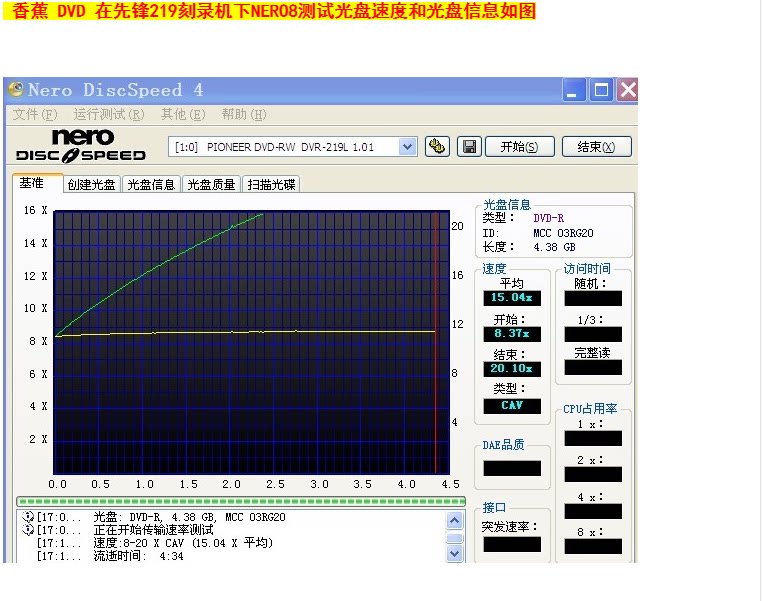Image resolution: width=762 pixels, height=601 pixels.
Task: Switch to the 创建光盘 tab
Action: [x=92, y=185]
